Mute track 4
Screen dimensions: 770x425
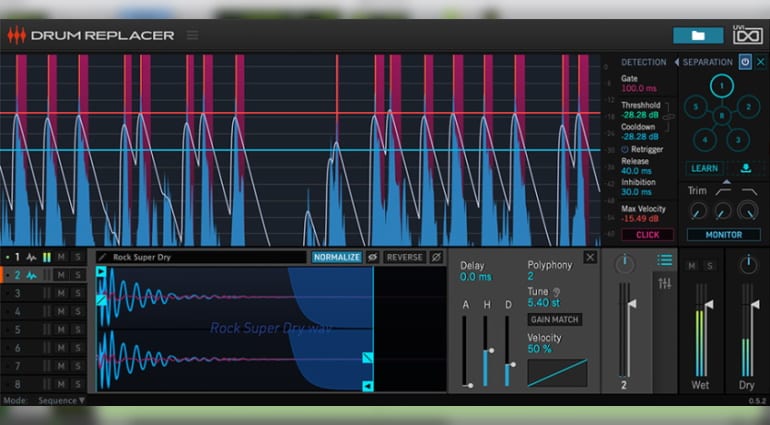[x=61, y=312]
